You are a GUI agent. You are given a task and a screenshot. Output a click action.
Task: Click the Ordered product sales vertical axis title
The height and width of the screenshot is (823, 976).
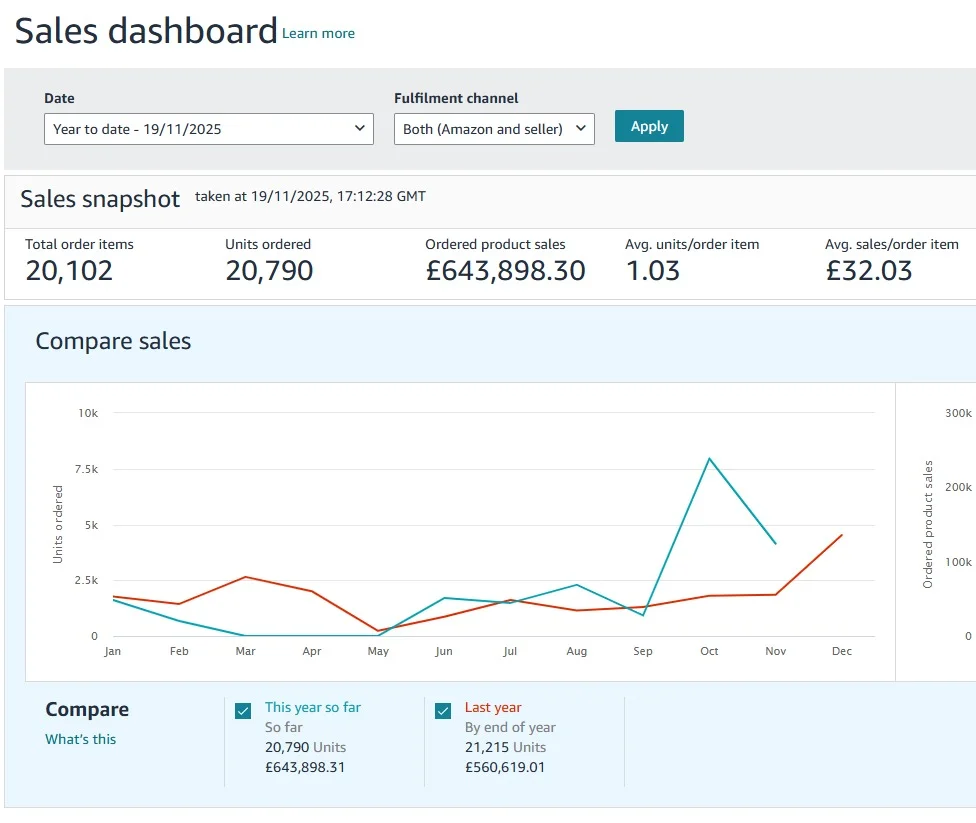(928, 524)
